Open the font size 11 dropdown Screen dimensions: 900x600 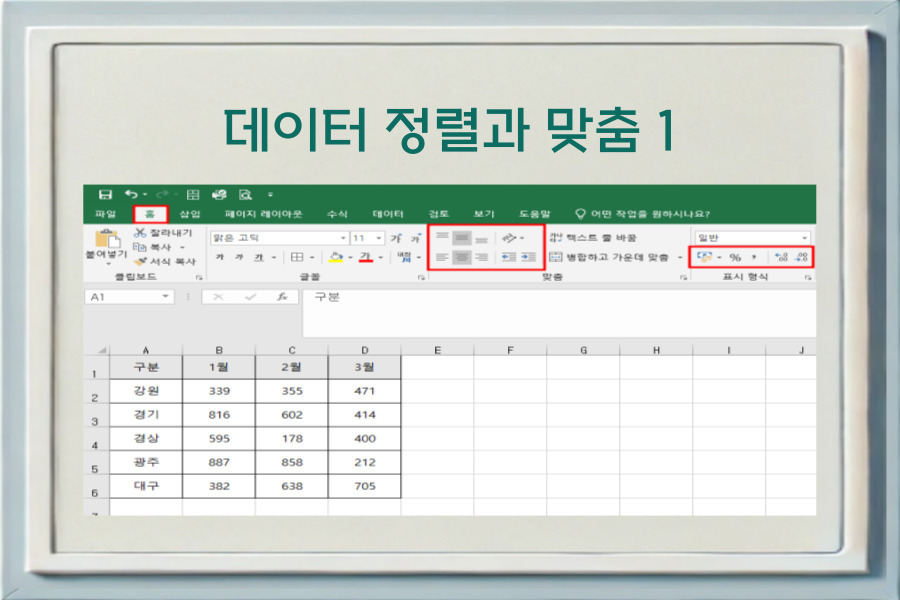coord(379,238)
